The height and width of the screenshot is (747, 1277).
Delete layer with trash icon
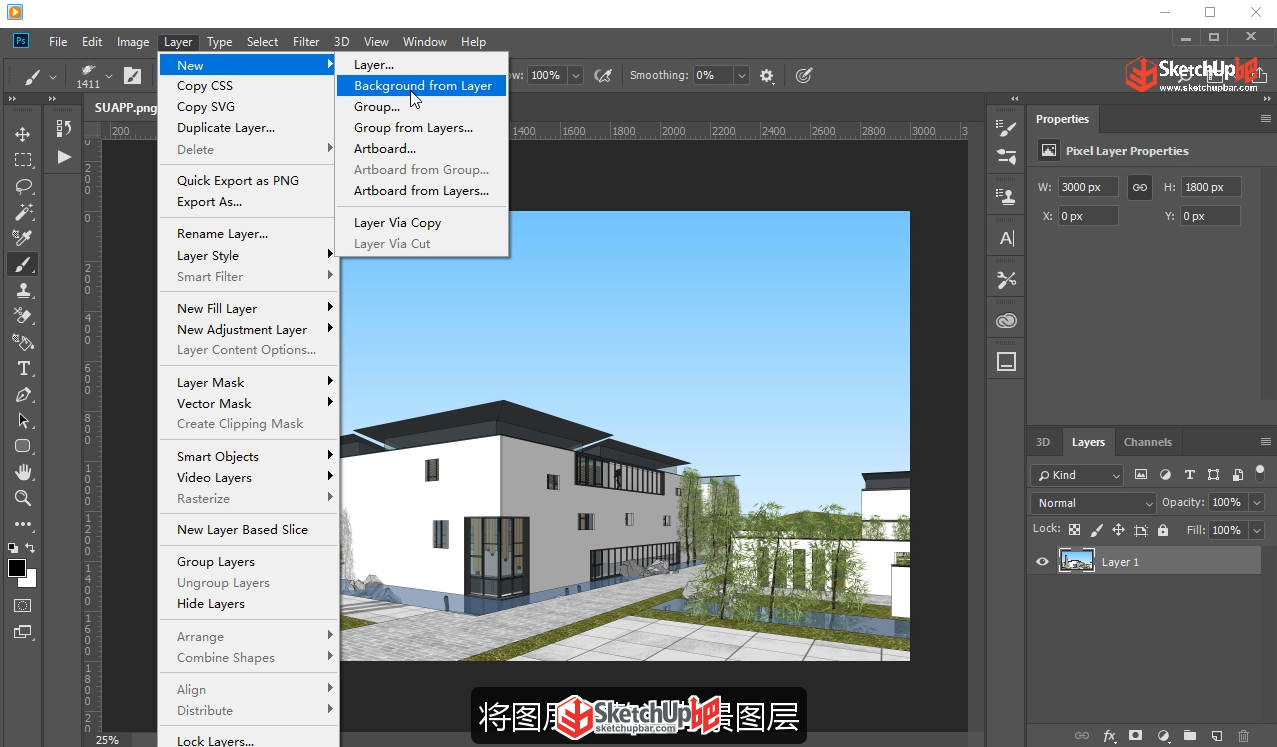pyautogui.click(x=1244, y=736)
